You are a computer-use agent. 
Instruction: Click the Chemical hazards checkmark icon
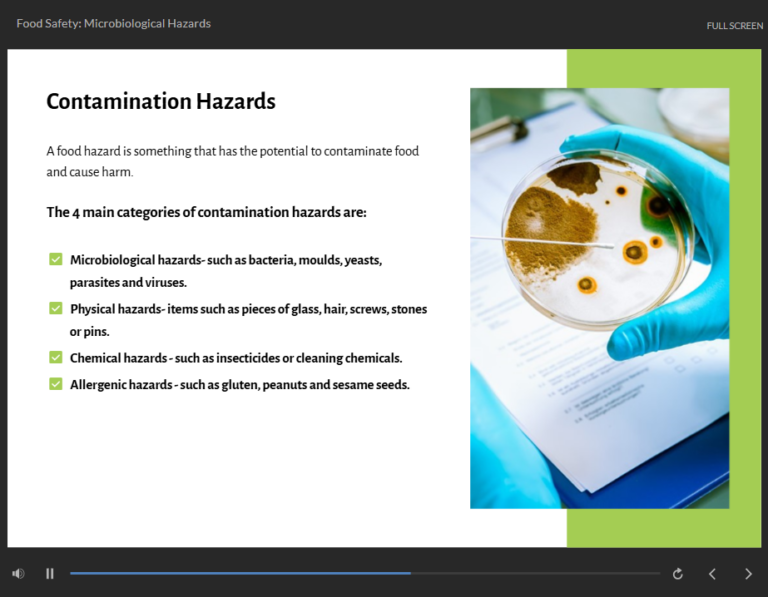[56, 358]
